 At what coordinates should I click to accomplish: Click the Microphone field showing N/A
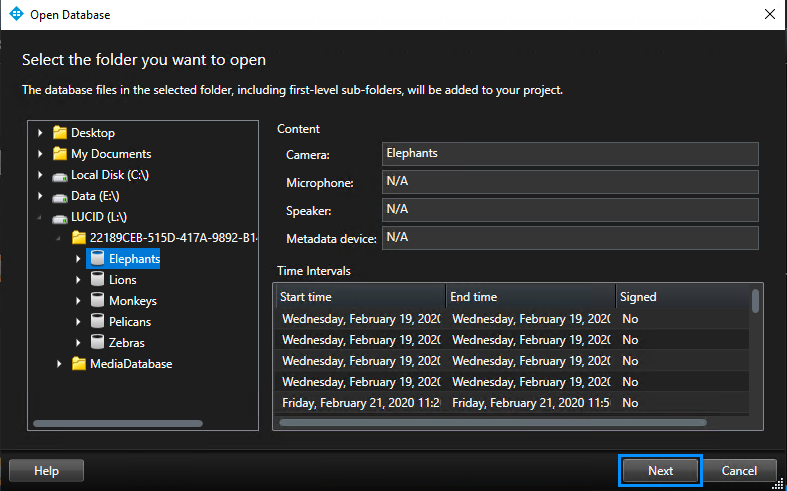click(x=570, y=182)
